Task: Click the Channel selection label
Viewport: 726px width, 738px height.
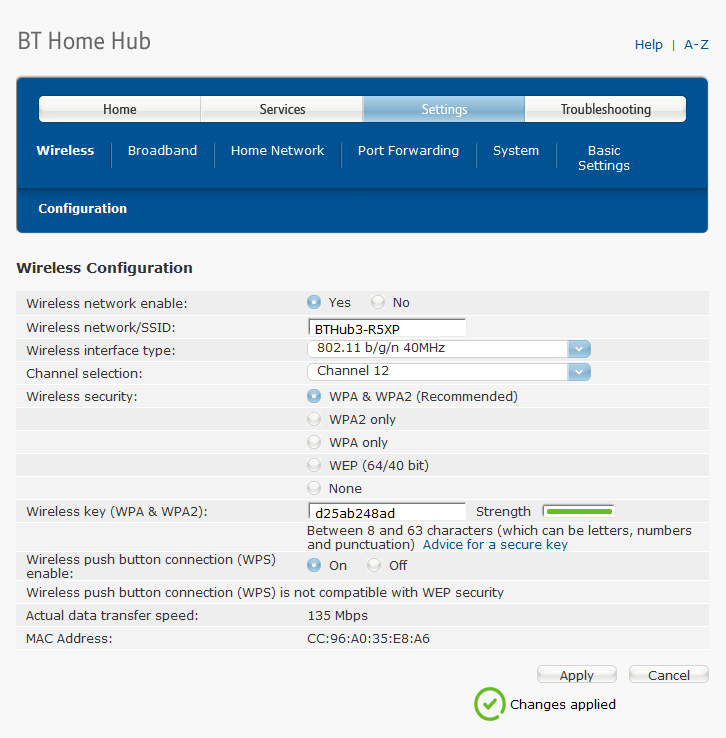Action: point(84,373)
